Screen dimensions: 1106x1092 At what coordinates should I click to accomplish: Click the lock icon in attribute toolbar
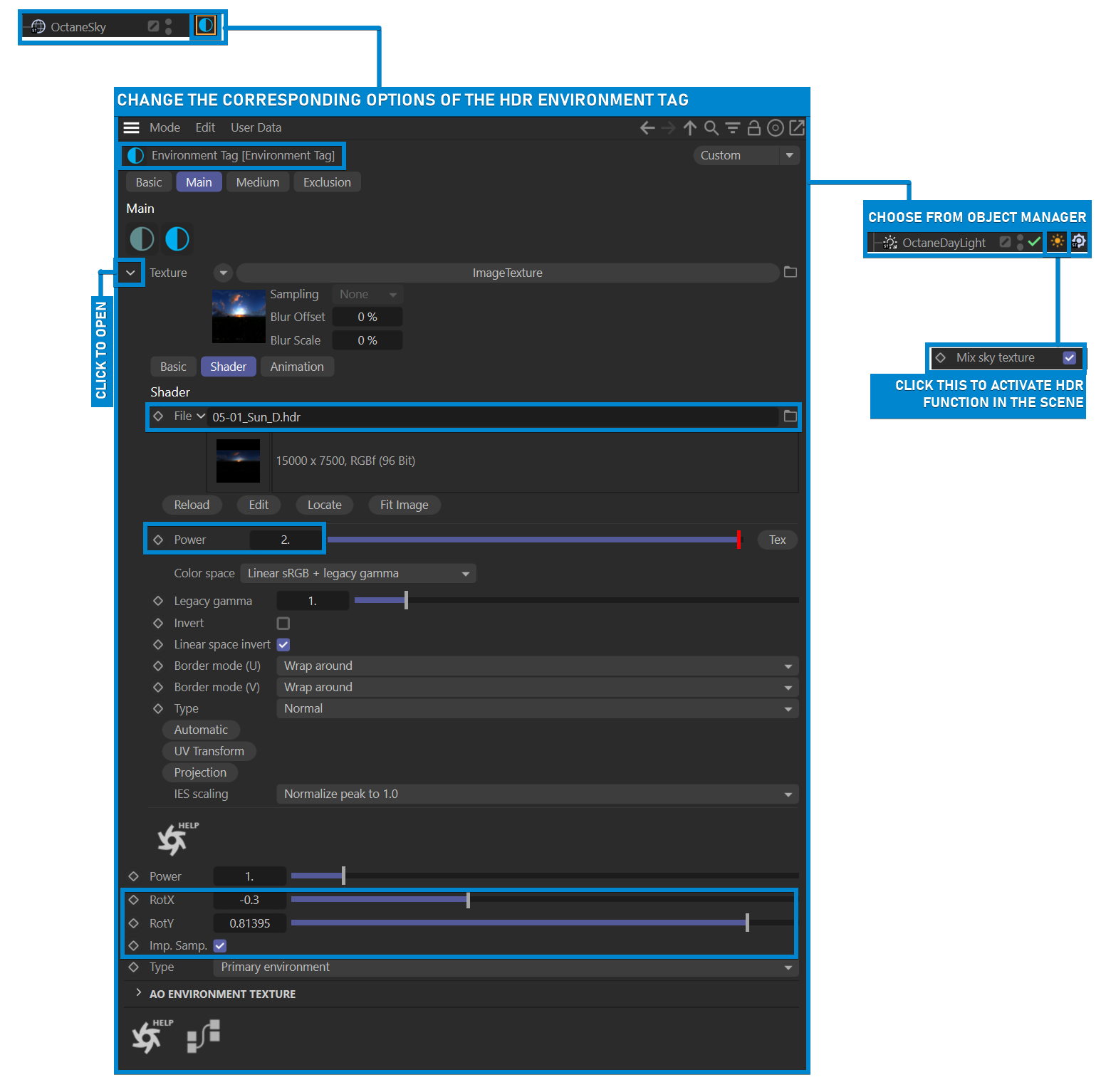(x=753, y=128)
